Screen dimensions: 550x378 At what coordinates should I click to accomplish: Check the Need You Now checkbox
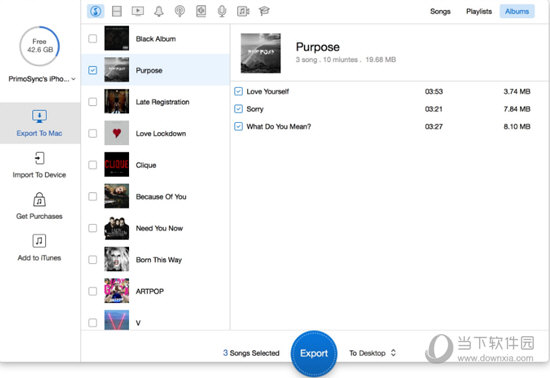(93, 228)
